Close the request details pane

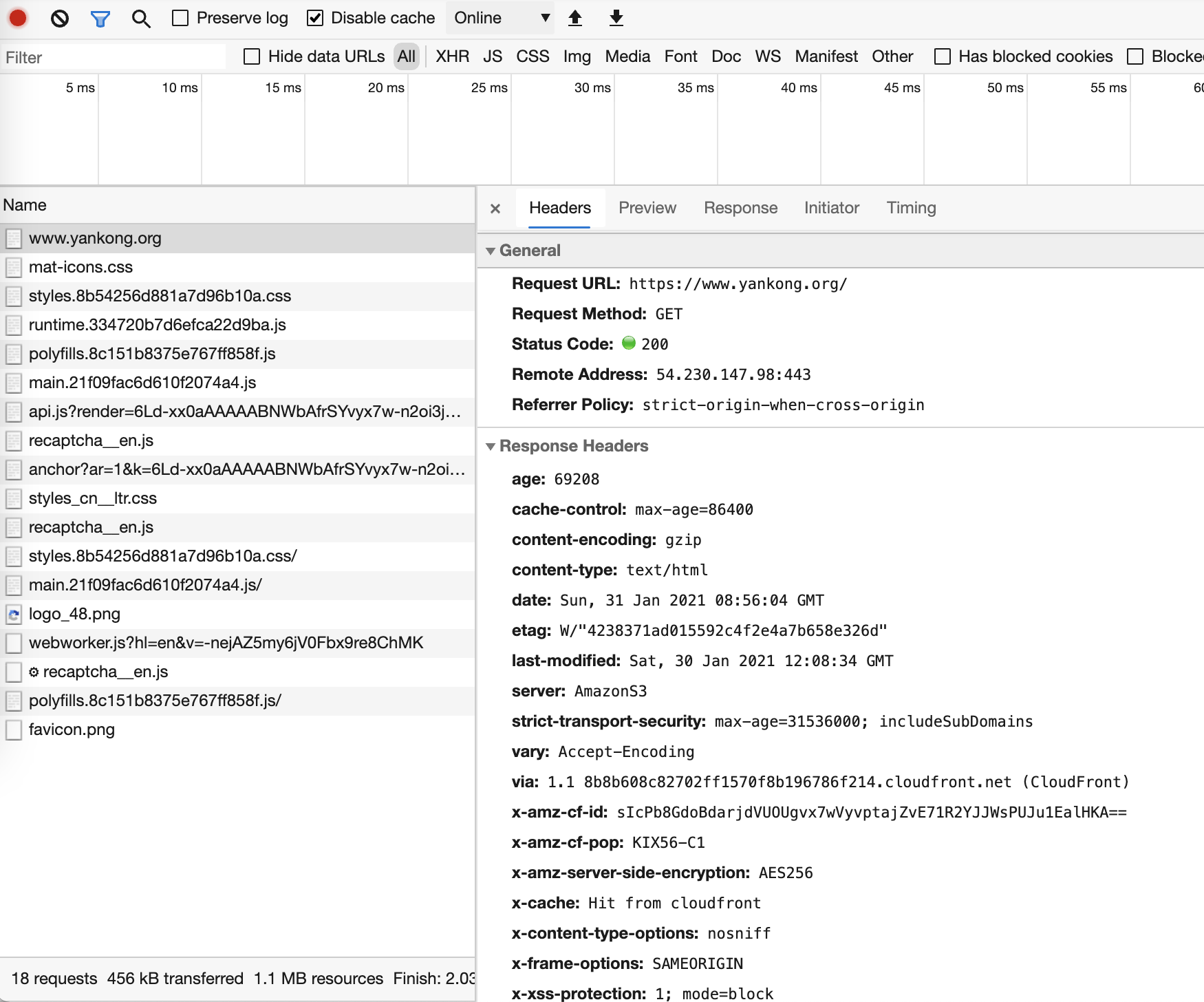click(x=495, y=209)
